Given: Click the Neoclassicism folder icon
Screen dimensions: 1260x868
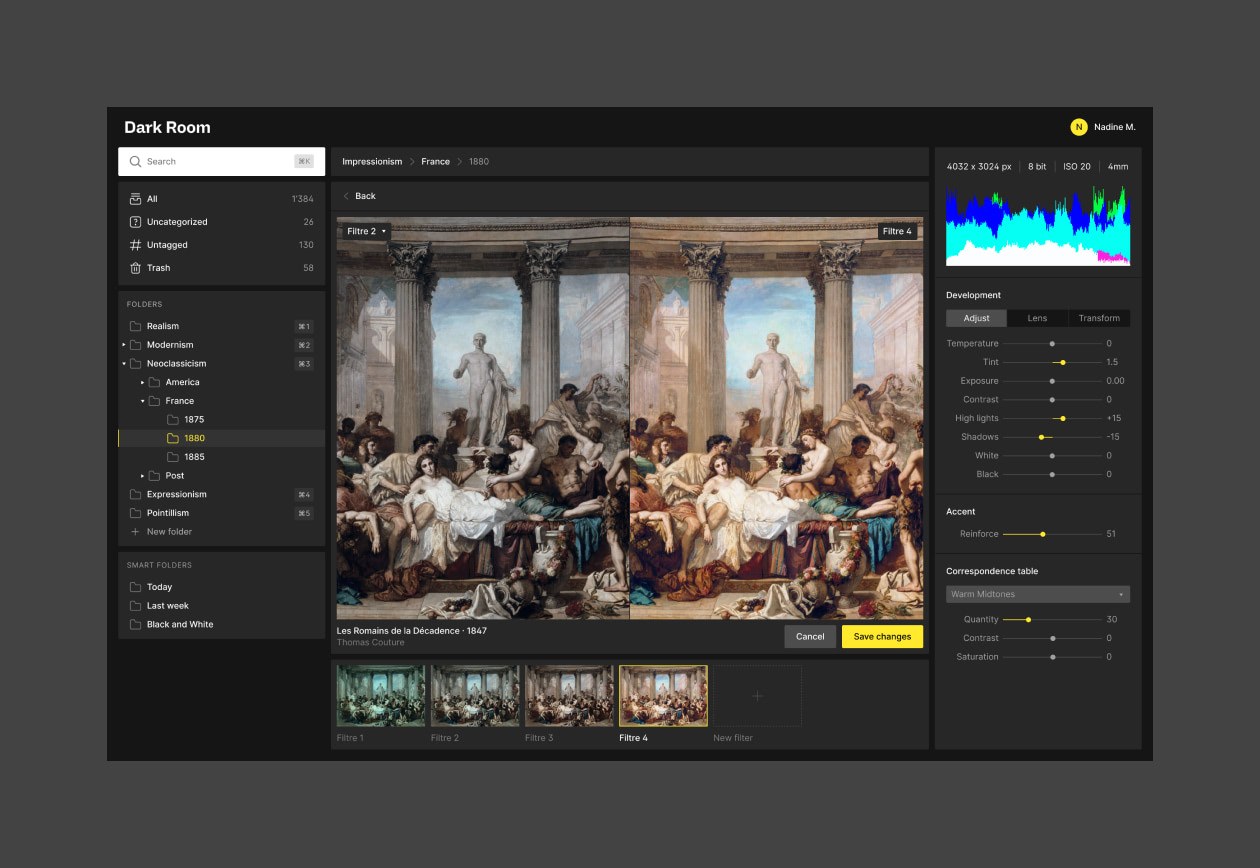Looking at the screenshot, I should click(x=135, y=364).
